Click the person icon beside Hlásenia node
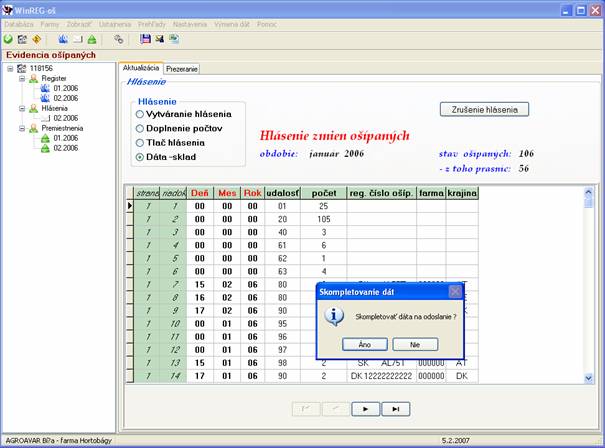Screen dimensions: 605x448 (34, 108)
